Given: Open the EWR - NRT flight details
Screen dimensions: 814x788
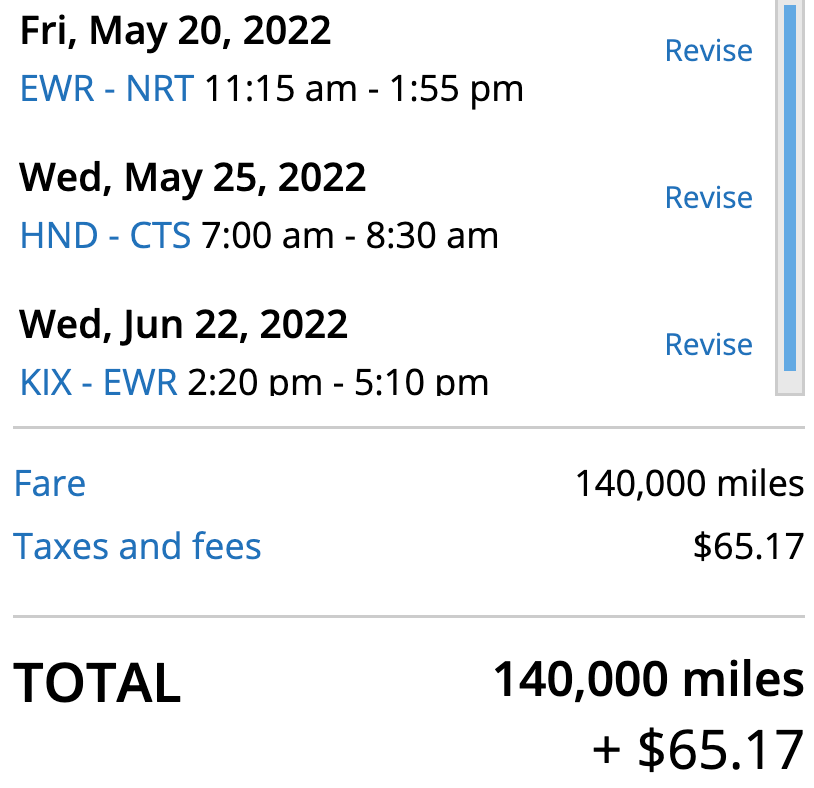Looking at the screenshot, I should (105, 88).
